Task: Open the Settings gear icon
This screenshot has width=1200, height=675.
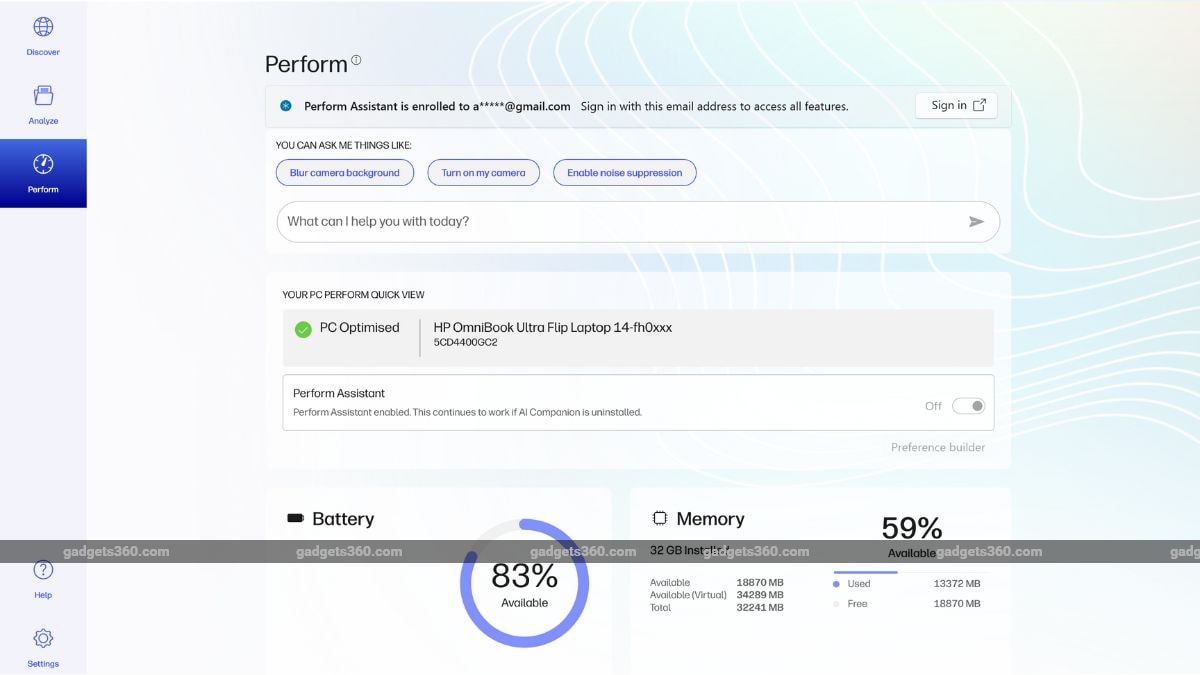Action: (x=43, y=638)
